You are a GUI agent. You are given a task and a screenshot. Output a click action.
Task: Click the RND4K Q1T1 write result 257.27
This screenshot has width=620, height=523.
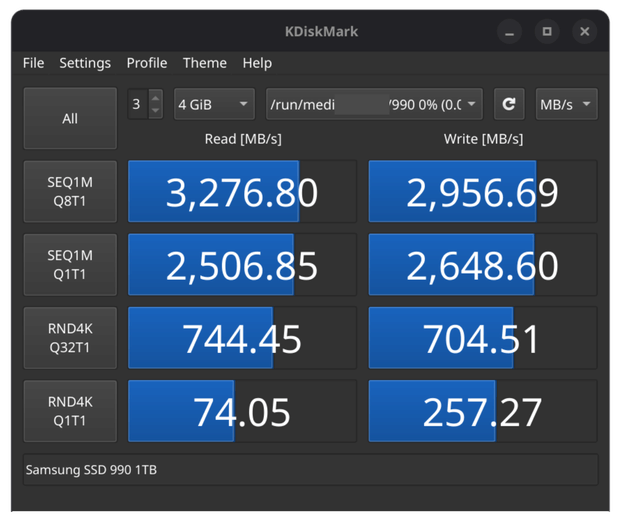483,411
